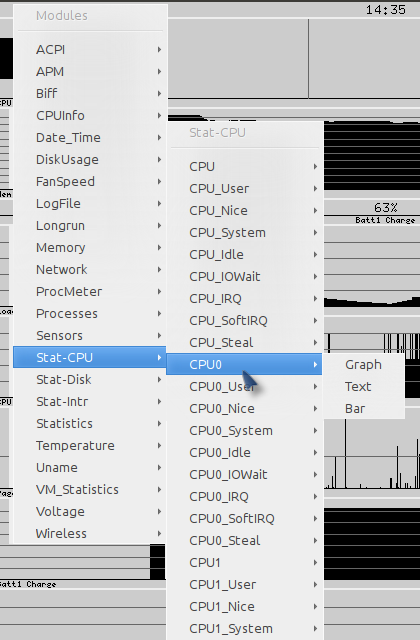Open the APM module submenu

point(90,71)
